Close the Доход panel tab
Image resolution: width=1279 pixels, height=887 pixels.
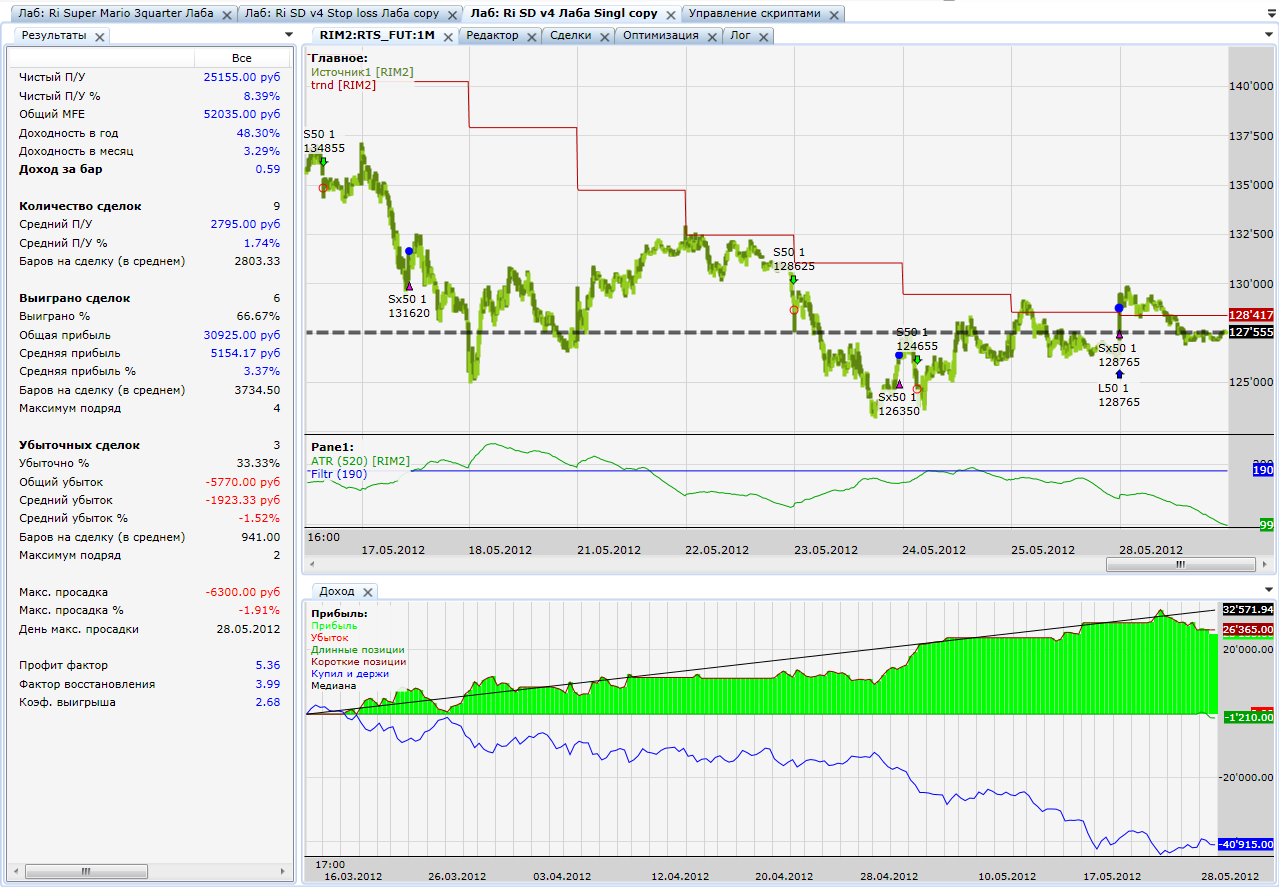point(367,592)
